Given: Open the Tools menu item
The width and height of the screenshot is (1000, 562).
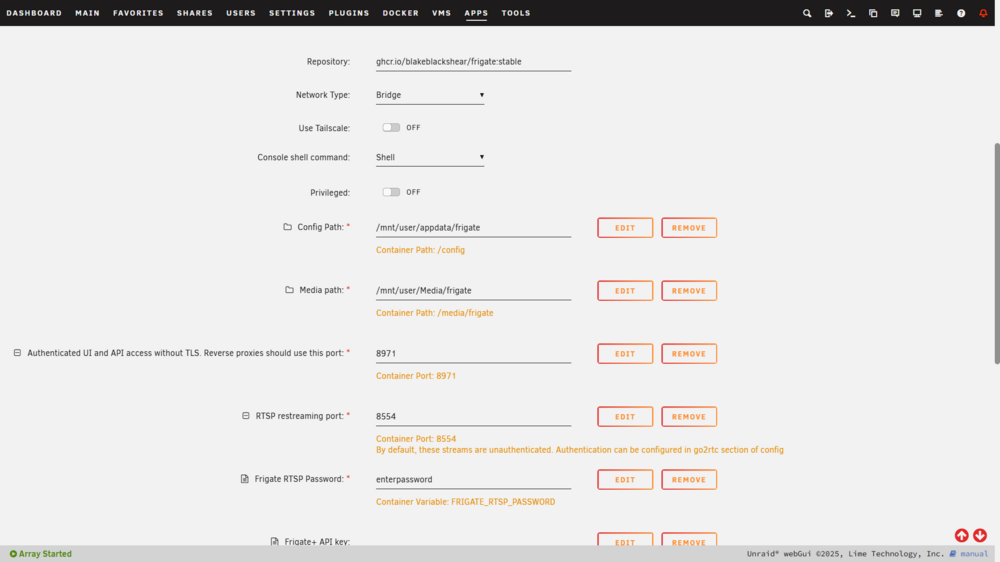Looking at the screenshot, I should (x=515, y=13).
